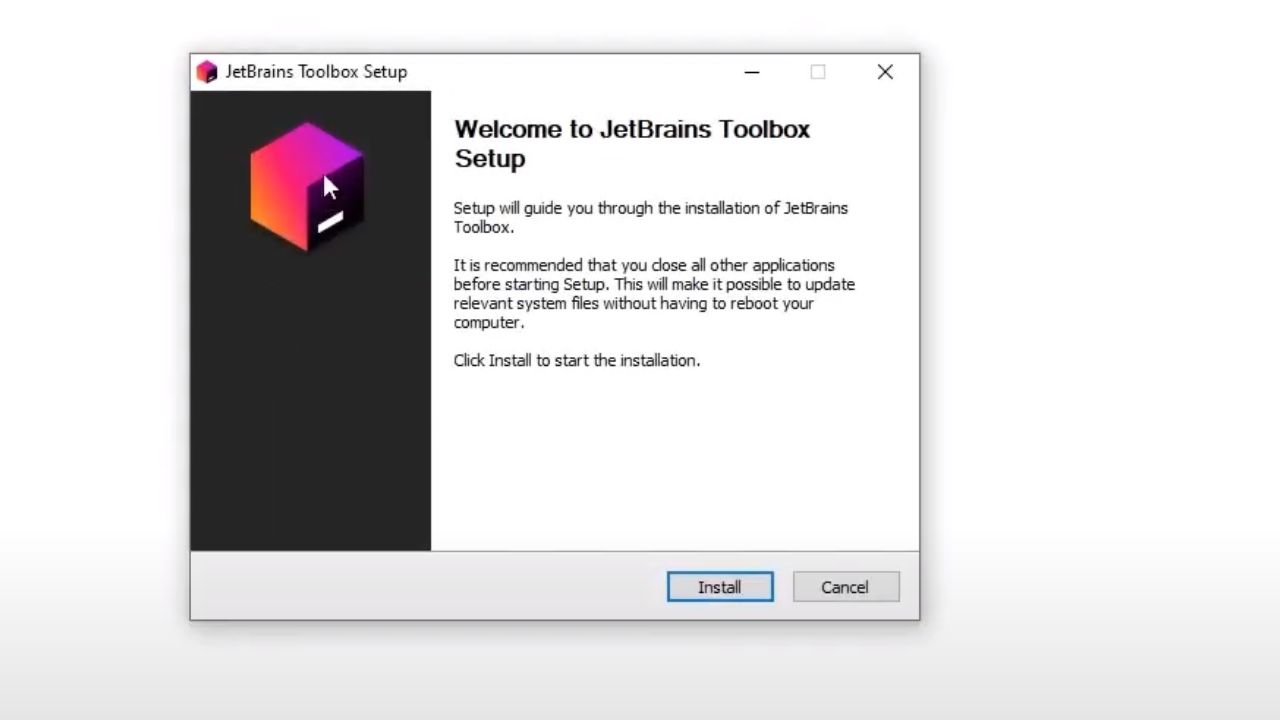Click the Install button

point(720,587)
